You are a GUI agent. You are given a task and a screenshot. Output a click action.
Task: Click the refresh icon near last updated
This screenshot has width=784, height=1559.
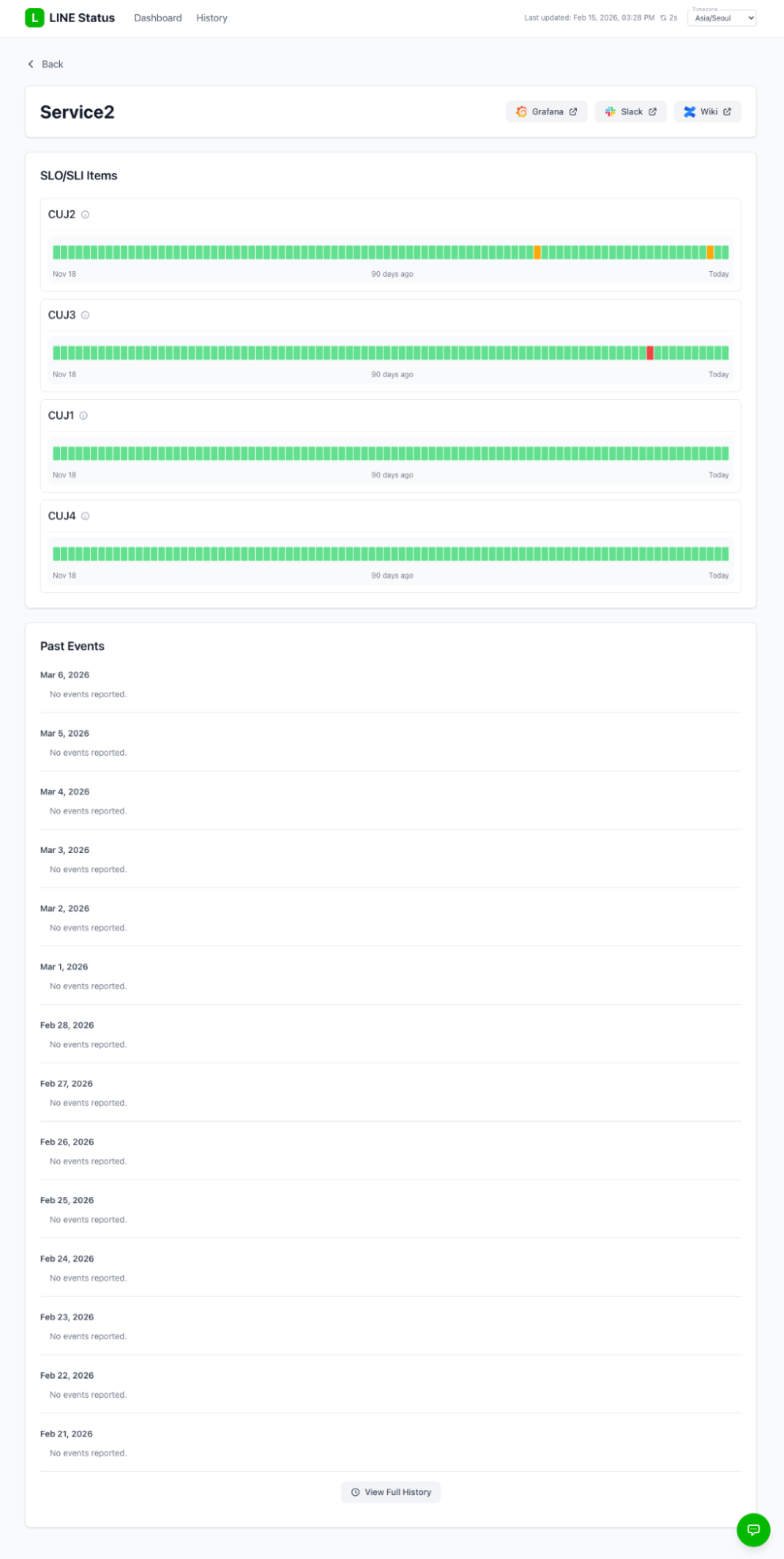point(663,18)
